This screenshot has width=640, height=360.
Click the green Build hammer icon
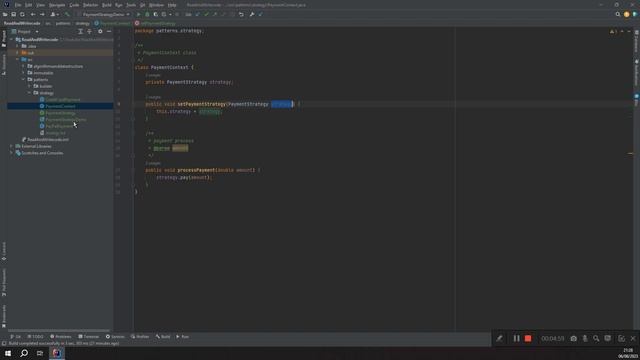coord(67,14)
